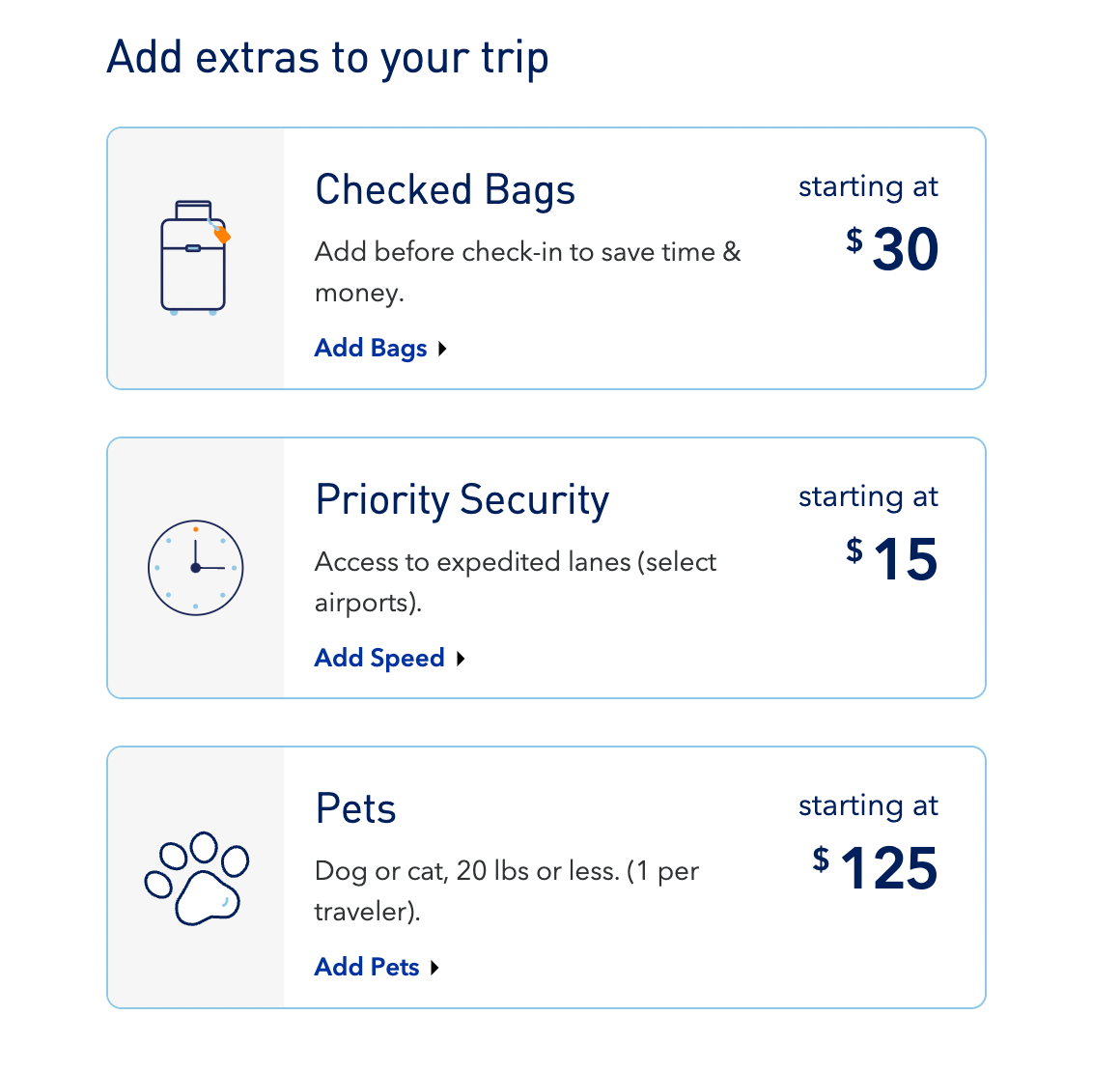Click the Checked Bags heading

click(x=445, y=189)
